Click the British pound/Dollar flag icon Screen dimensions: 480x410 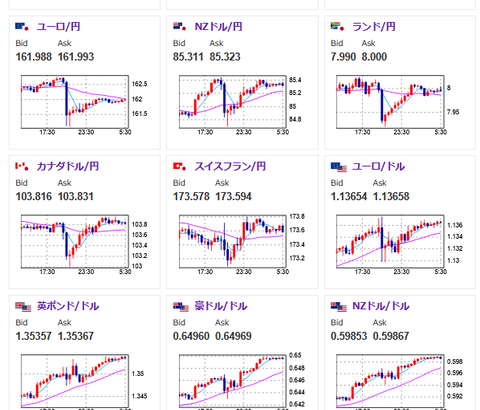tap(23, 307)
